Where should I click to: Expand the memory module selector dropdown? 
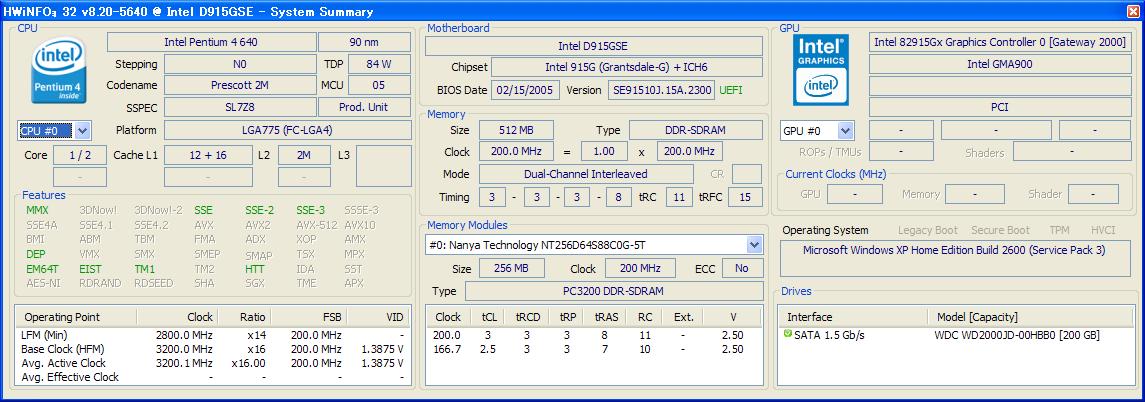(x=754, y=245)
